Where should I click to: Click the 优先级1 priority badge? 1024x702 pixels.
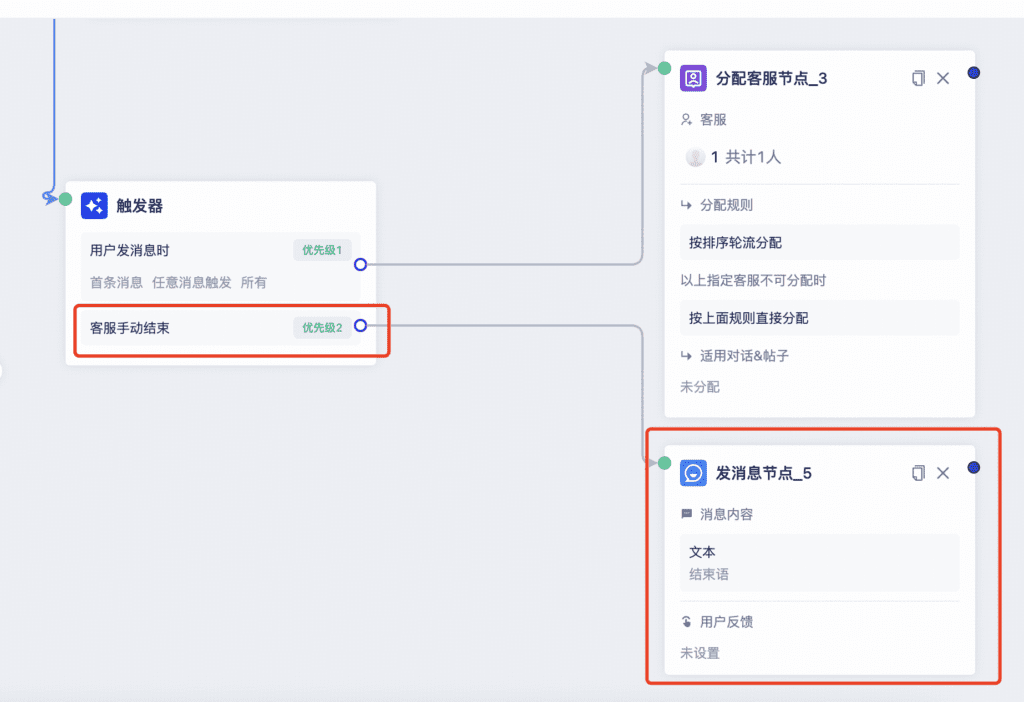click(322, 250)
